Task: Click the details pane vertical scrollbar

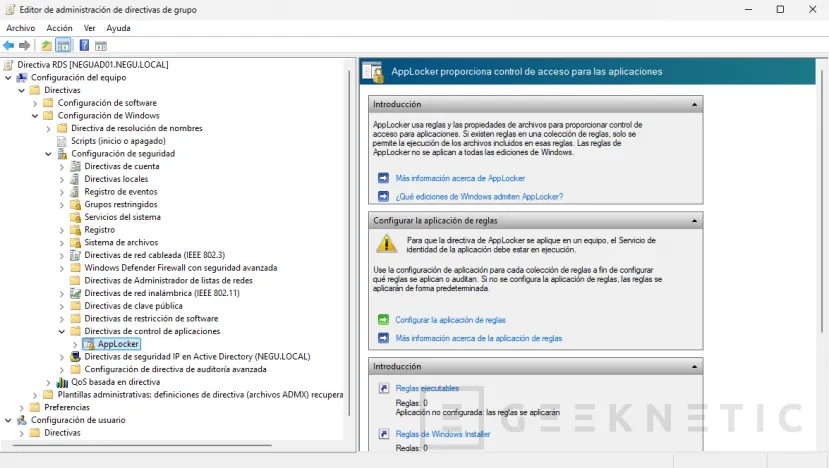Action: 822,201
